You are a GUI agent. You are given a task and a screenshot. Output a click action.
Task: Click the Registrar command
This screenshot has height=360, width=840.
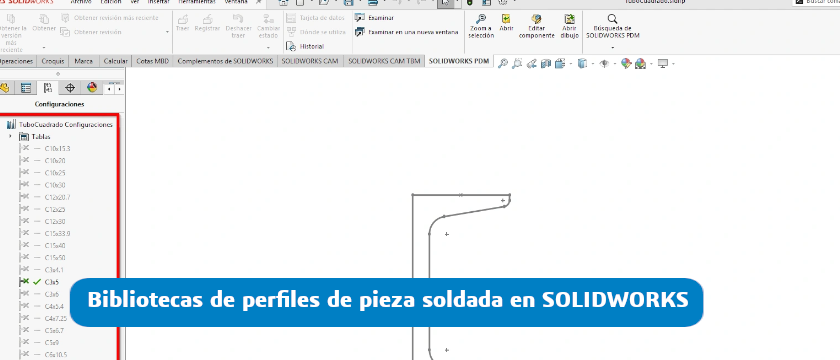pyautogui.click(x=207, y=23)
